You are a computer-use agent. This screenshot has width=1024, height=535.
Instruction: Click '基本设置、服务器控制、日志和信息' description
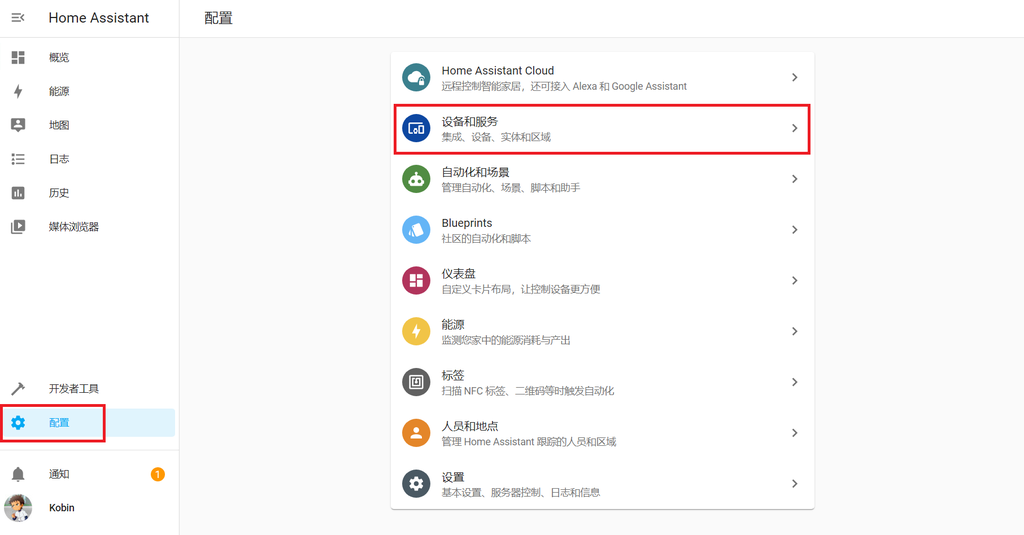[x=520, y=493]
